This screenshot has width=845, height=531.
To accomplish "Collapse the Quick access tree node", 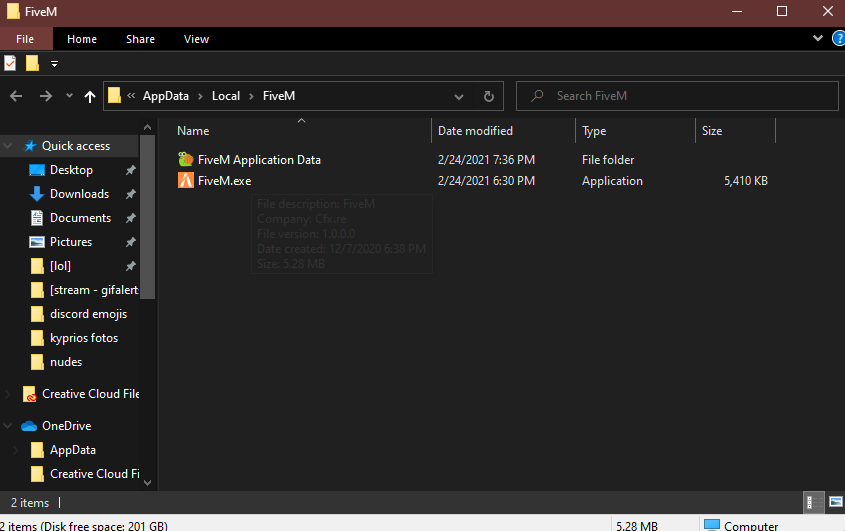I will [8, 146].
